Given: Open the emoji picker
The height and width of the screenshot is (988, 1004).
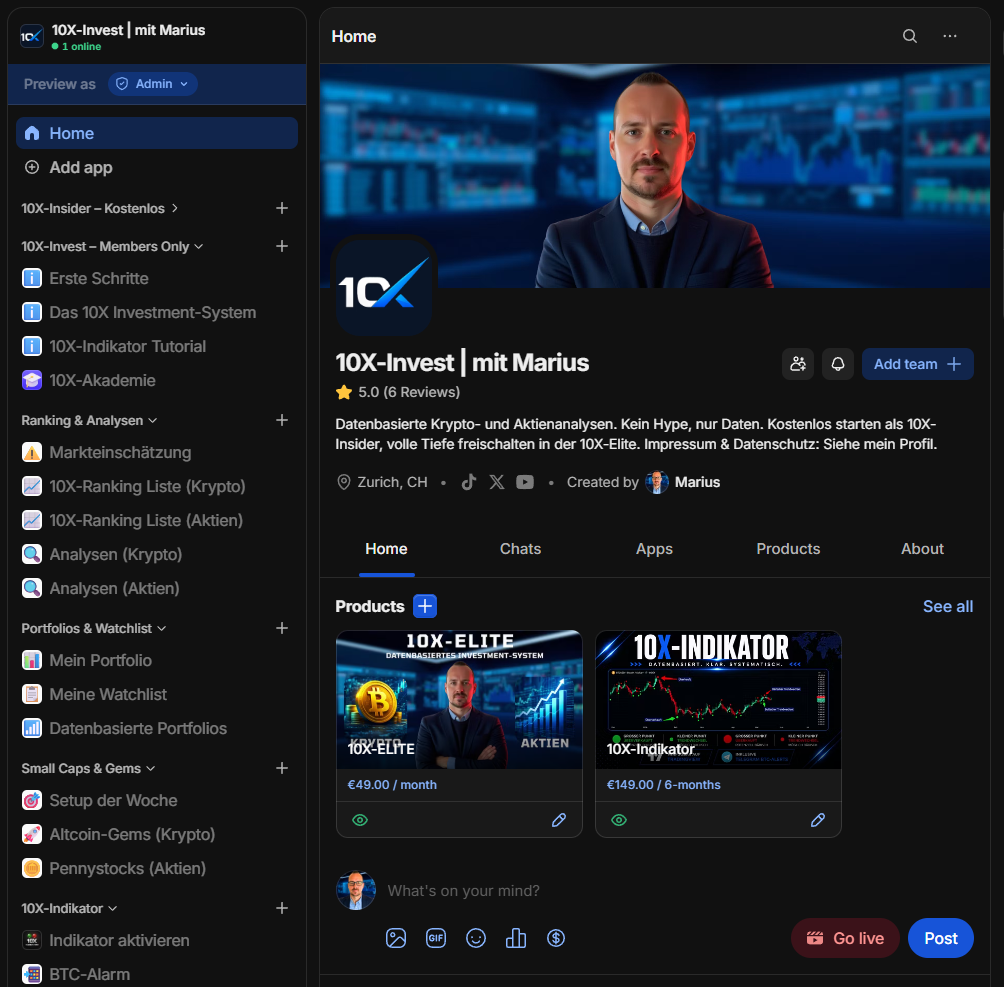Looking at the screenshot, I should pos(476,938).
